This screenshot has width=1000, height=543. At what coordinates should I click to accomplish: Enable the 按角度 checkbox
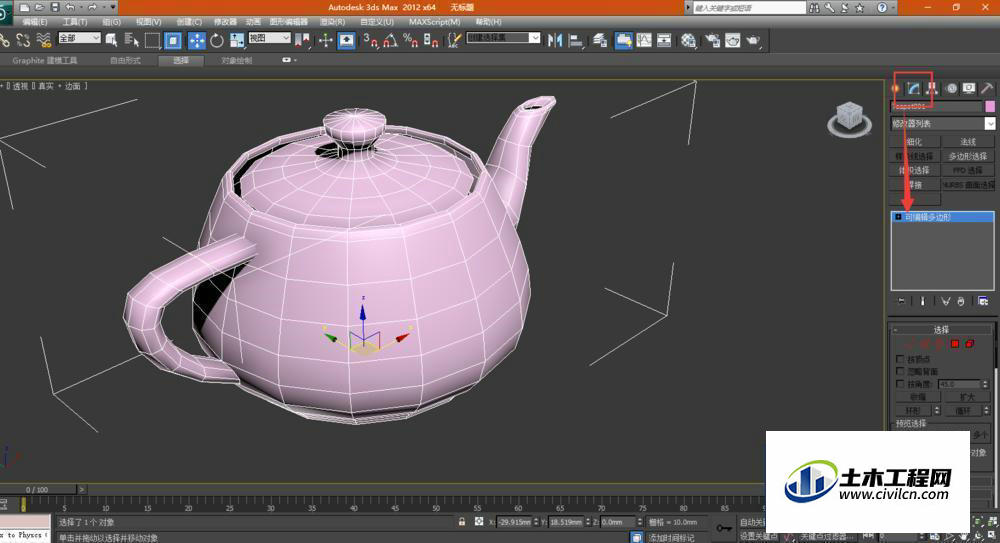(x=900, y=383)
